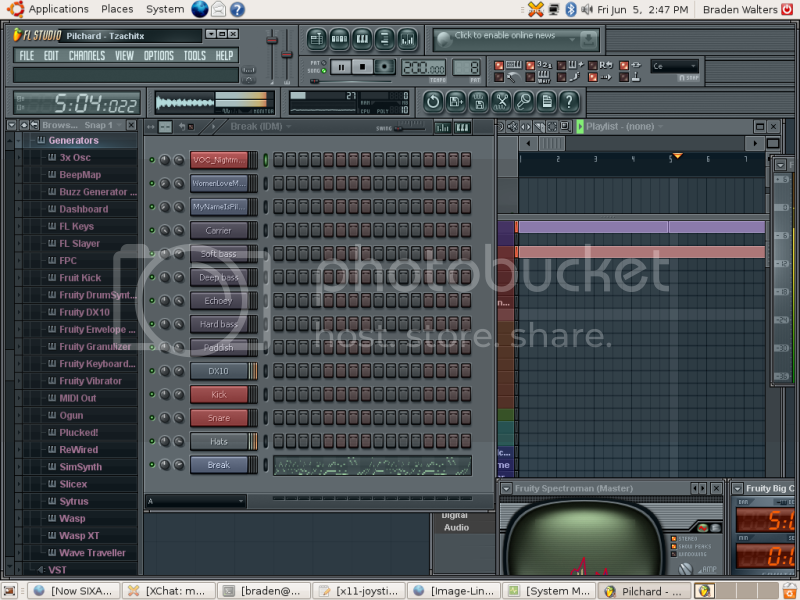Open the TOOLS menu
This screenshot has height=600, width=800.
pyautogui.click(x=195, y=56)
